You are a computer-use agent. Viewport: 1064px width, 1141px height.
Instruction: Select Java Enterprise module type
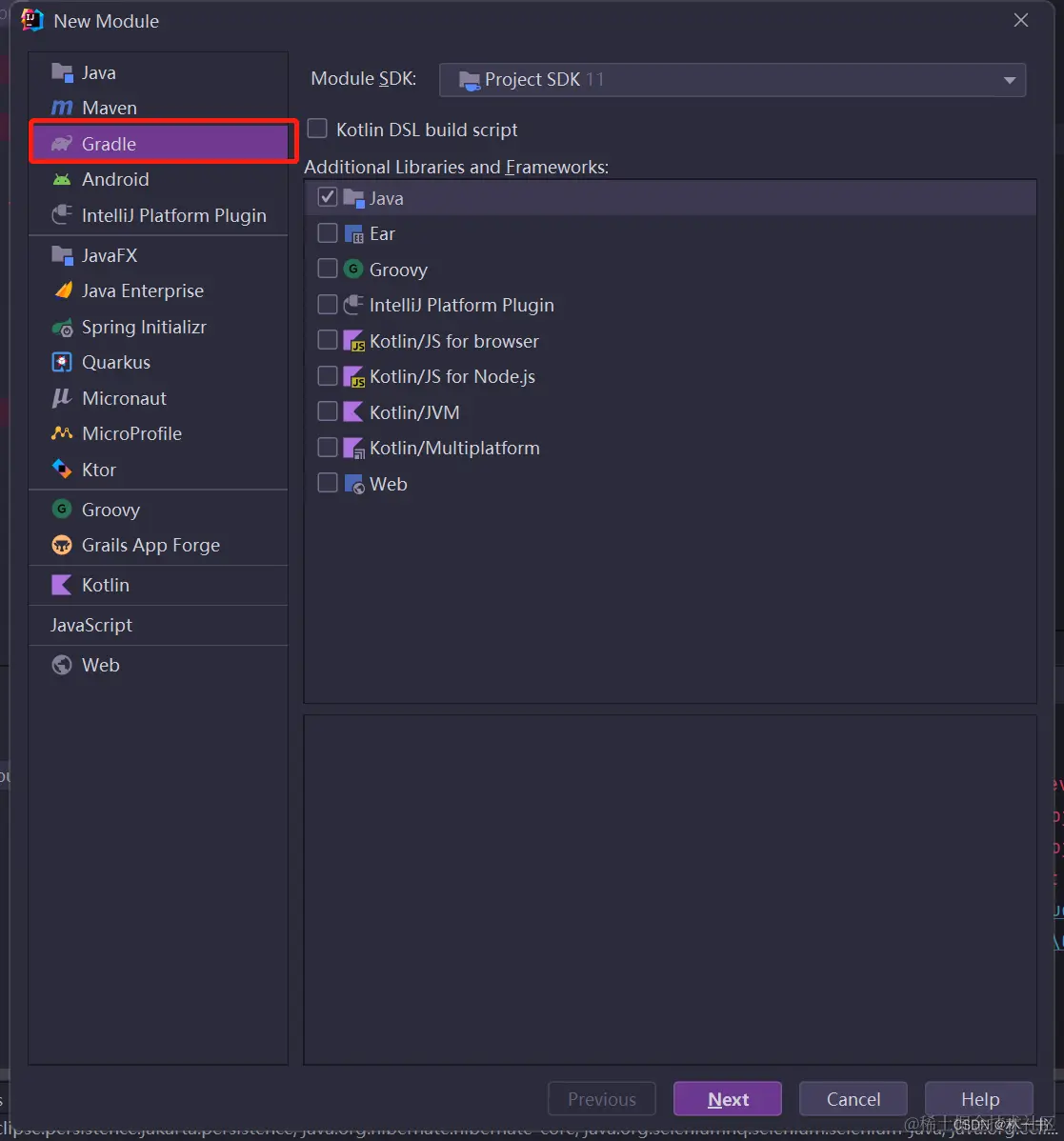coord(159,290)
